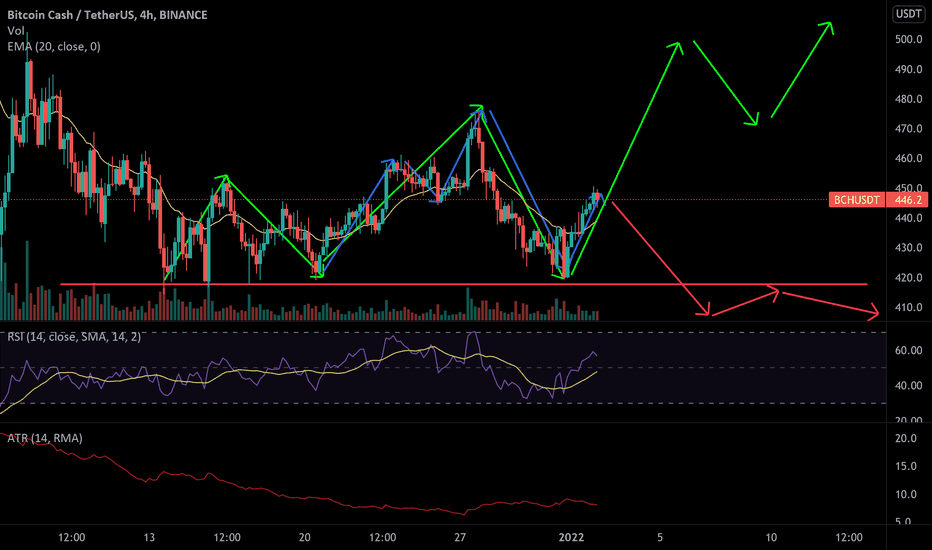Click the ATR 10.0 scale label
The width and height of the screenshot is (932, 550).
pos(906,494)
